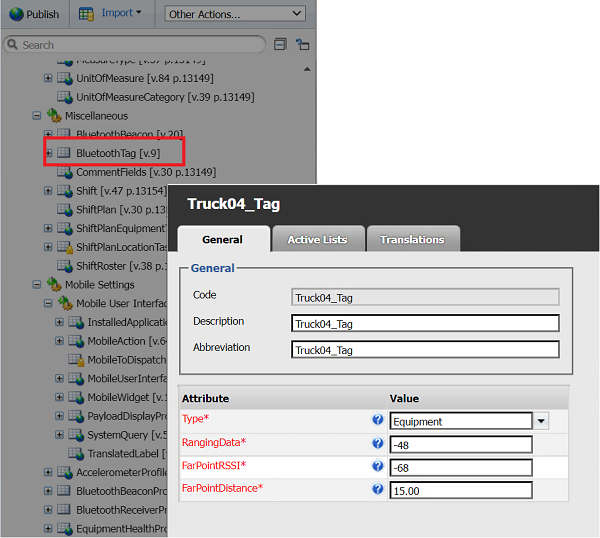Collapse the Miscellaneous folder
The height and width of the screenshot is (538, 600).
[x=37, y=116]
